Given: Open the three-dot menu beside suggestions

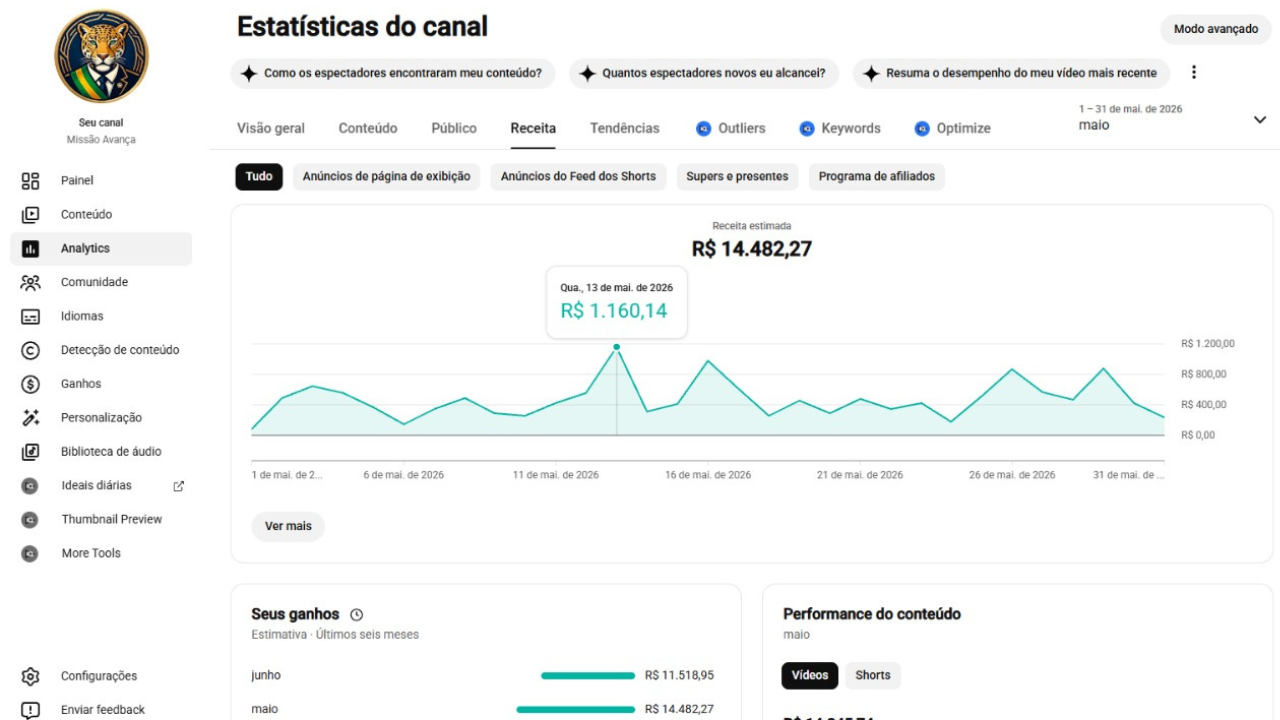Looking at the screenshot, I should point(1193,73).
